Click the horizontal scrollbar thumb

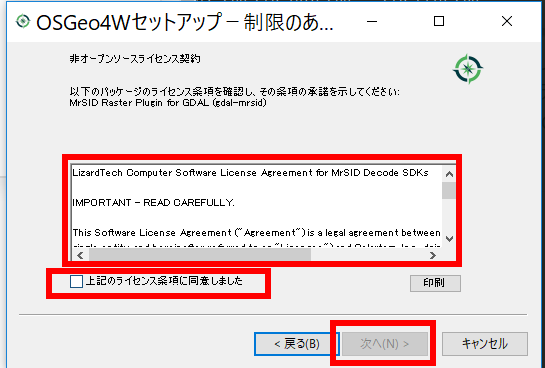200,255
